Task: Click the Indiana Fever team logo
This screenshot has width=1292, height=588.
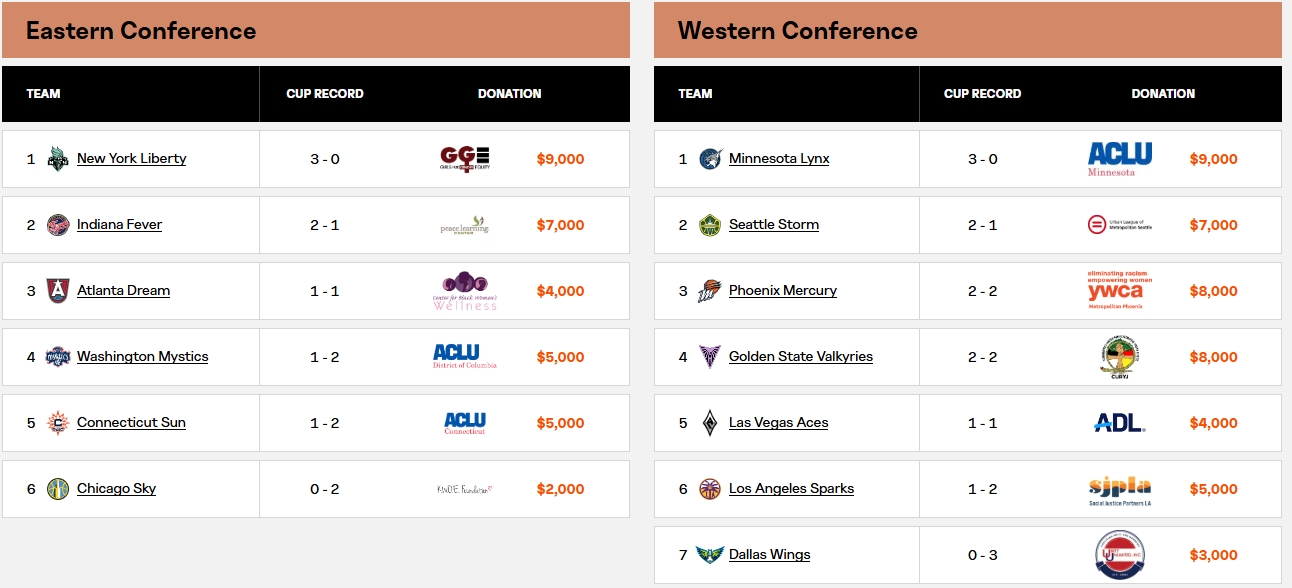Action: 58,225
